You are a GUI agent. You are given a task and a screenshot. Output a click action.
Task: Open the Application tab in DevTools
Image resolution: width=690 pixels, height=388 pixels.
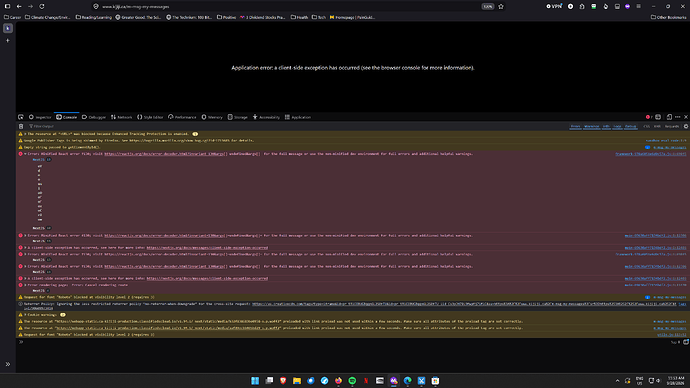click(x=298, y=117)
